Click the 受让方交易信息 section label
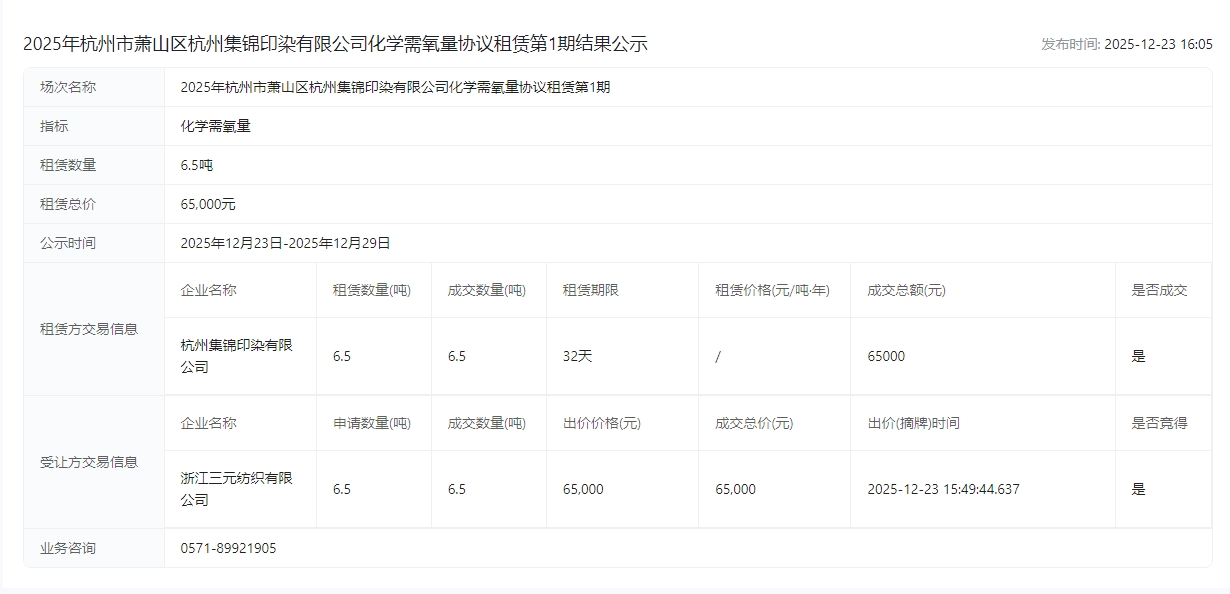Viewport: 1230px width, 594px height. pos(89,462)
